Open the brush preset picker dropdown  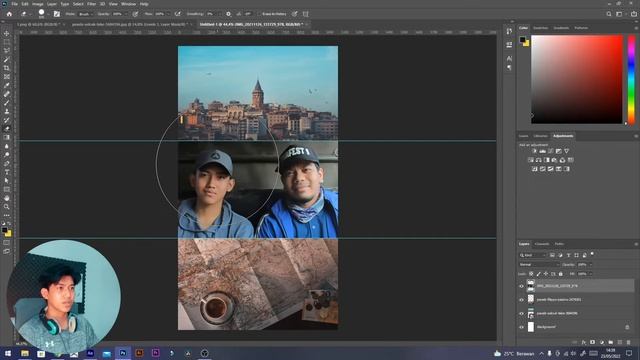coord(48,14)
